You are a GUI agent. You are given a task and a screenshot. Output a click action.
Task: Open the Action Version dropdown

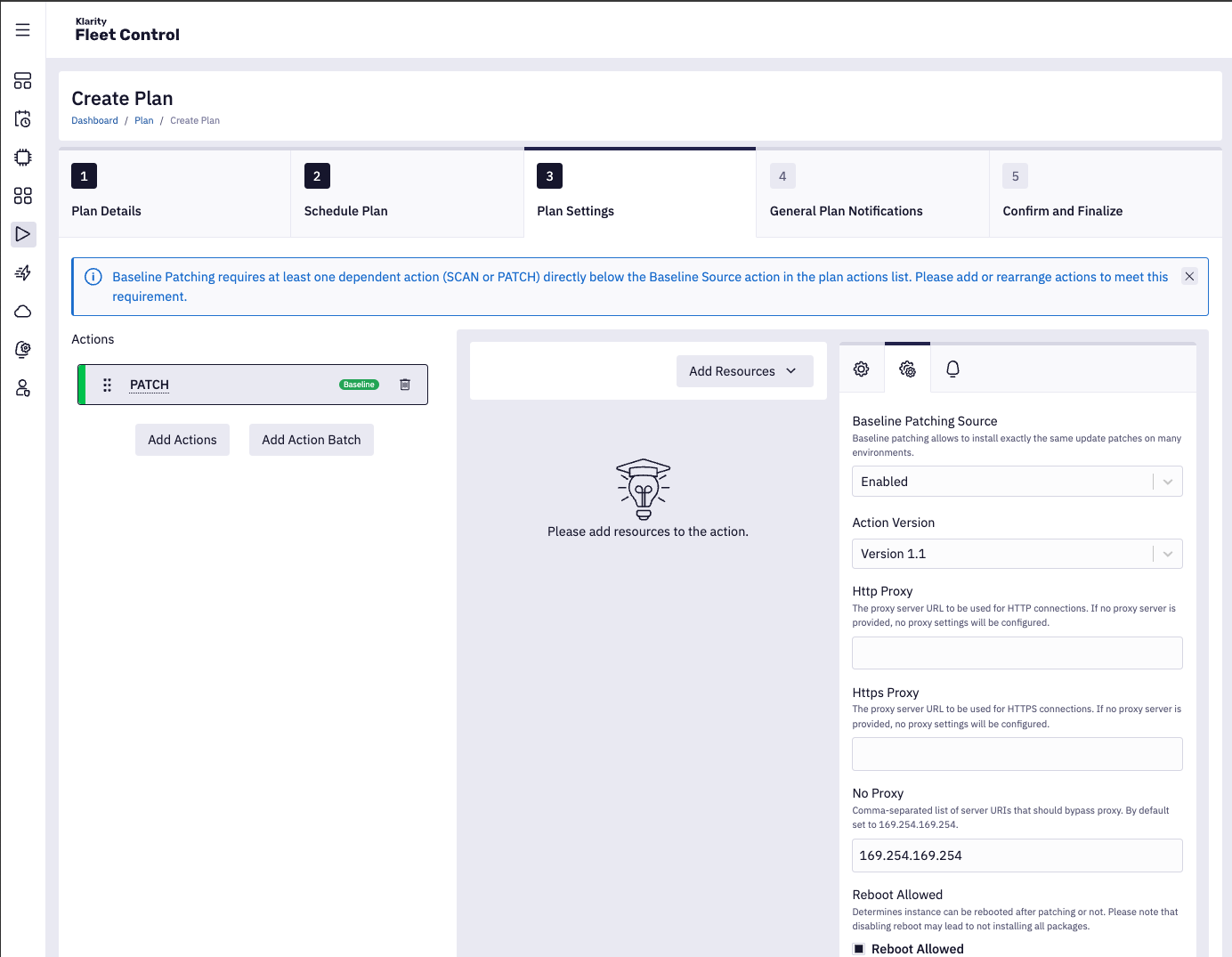(x=1017, y=554)
